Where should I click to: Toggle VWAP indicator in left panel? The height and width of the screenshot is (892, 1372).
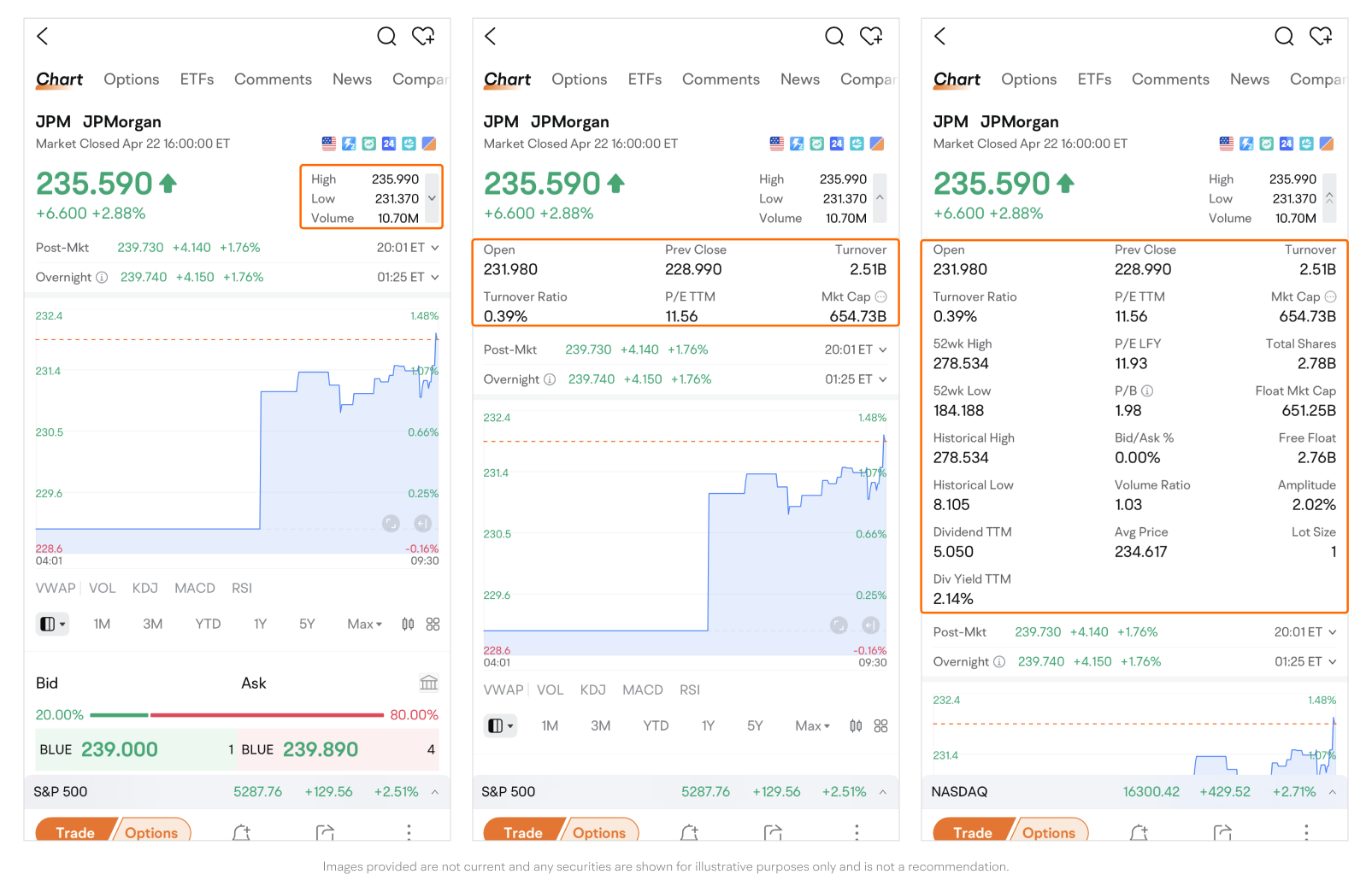[x=55, y=588]
